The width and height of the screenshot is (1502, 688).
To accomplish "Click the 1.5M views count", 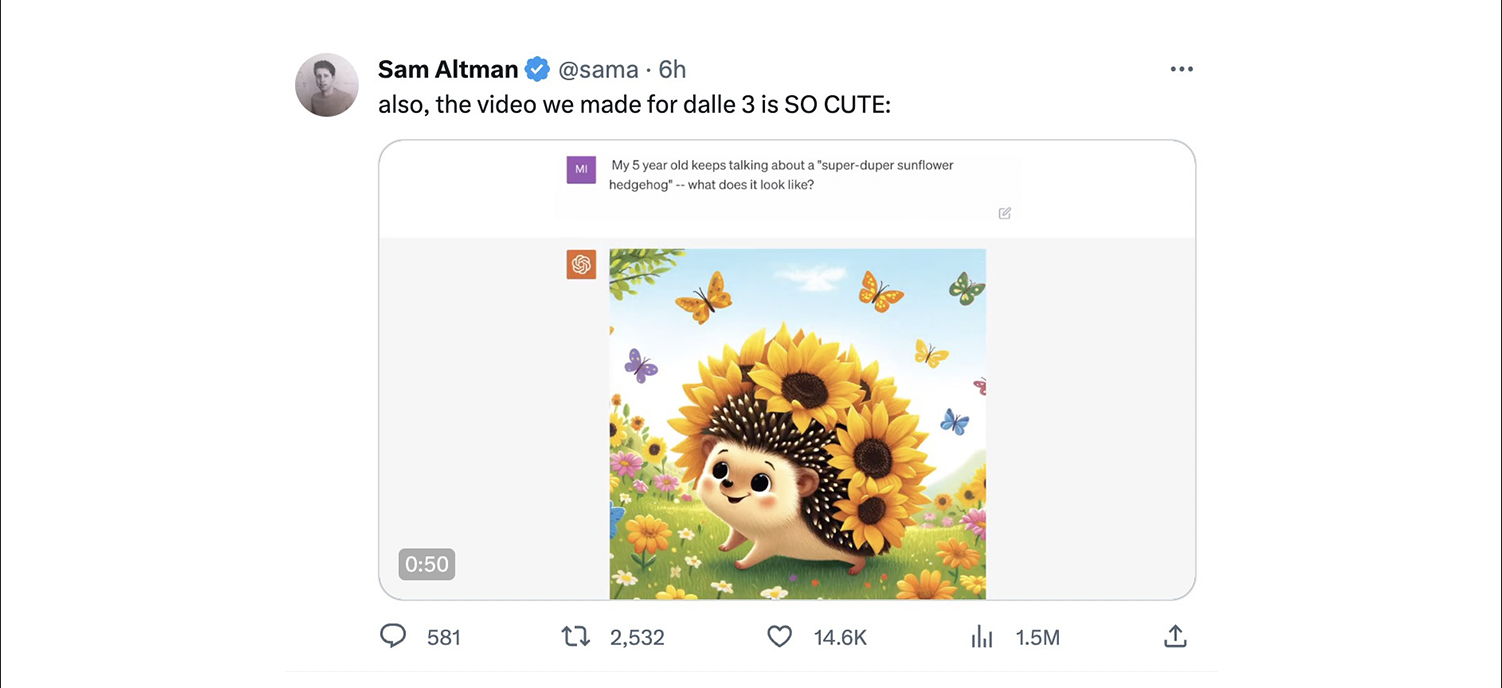I will click(1037, 637).
